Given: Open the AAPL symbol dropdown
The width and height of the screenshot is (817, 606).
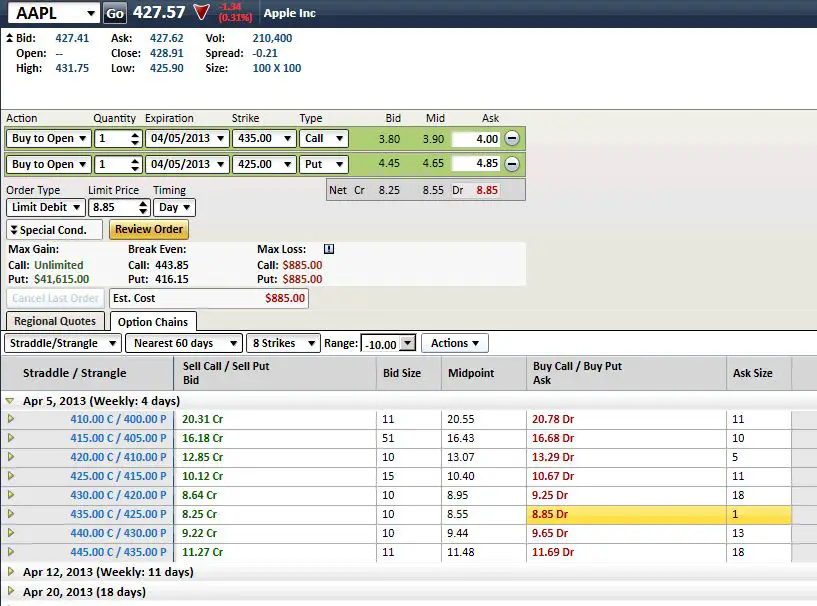Looking at the screenshot, I should click(54, 13).
